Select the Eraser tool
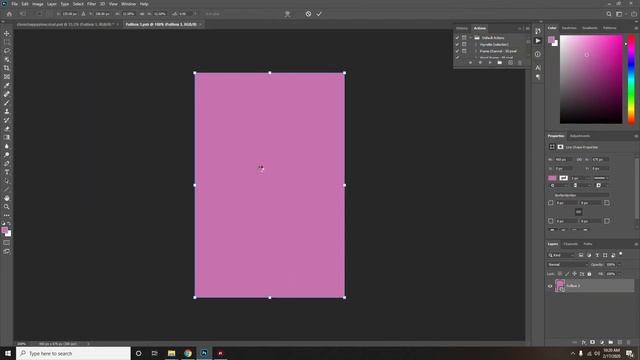 pyautogui.click(x=7, y=129)
